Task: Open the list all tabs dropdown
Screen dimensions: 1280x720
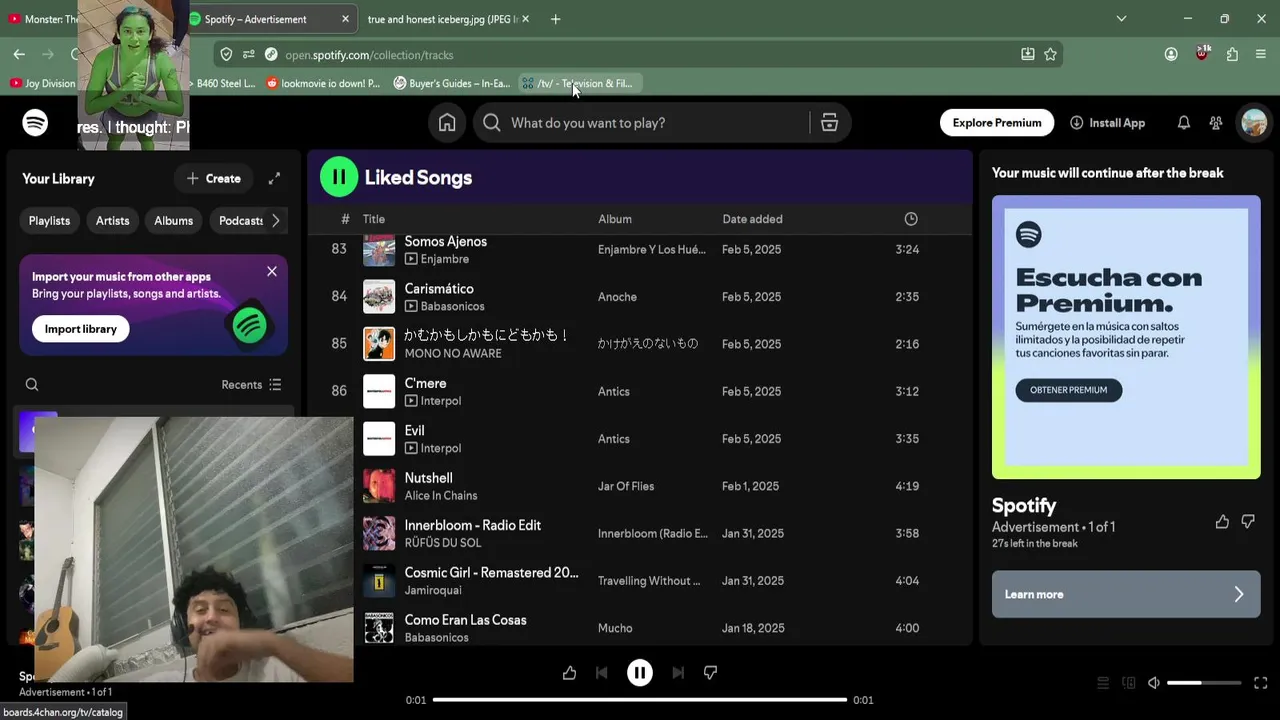Action: 1121,19
